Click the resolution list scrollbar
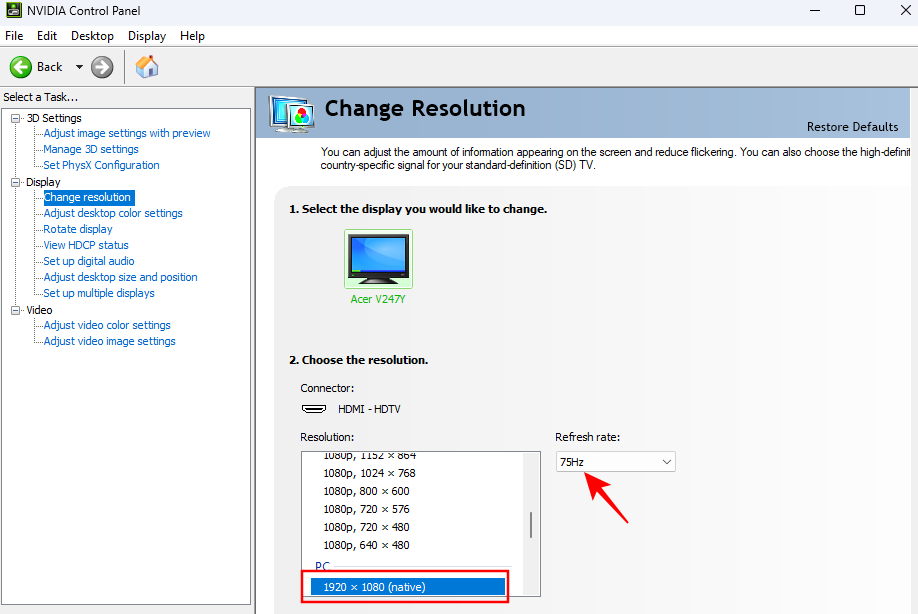Viewport: 918px width, 614px height. click(530, 524)
